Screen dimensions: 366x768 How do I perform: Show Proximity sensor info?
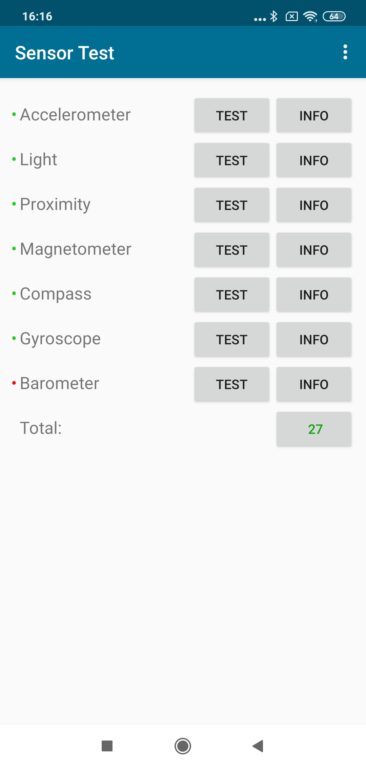(314, 205)
